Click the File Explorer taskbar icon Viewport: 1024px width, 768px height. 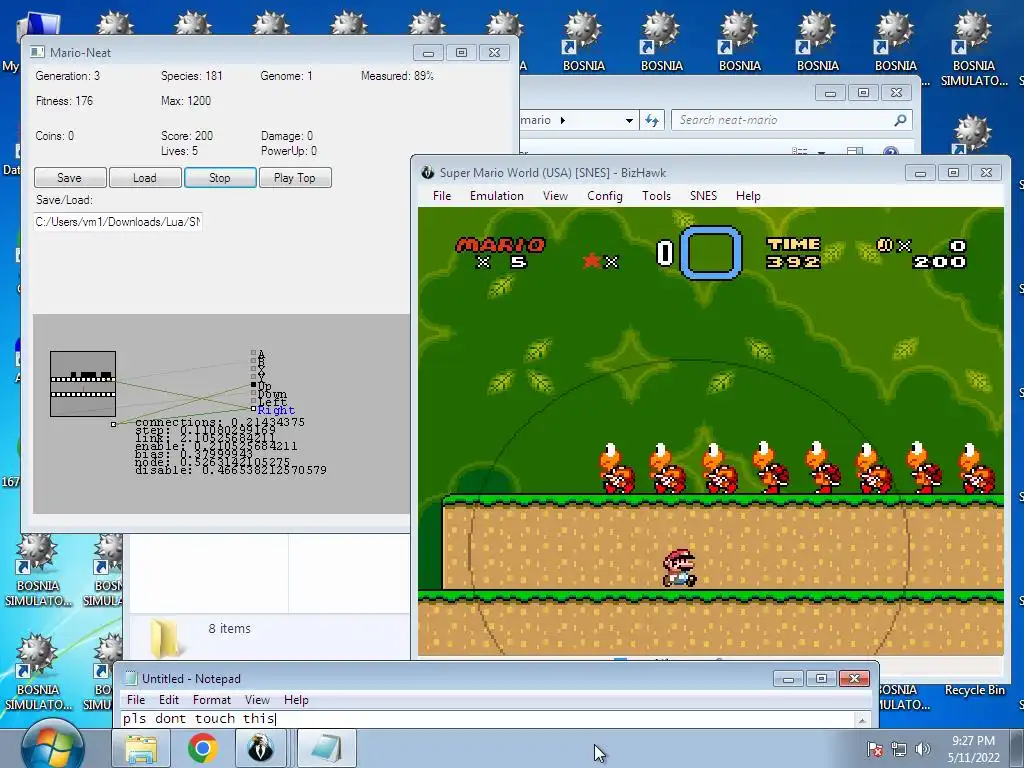[x=141, y=748]
